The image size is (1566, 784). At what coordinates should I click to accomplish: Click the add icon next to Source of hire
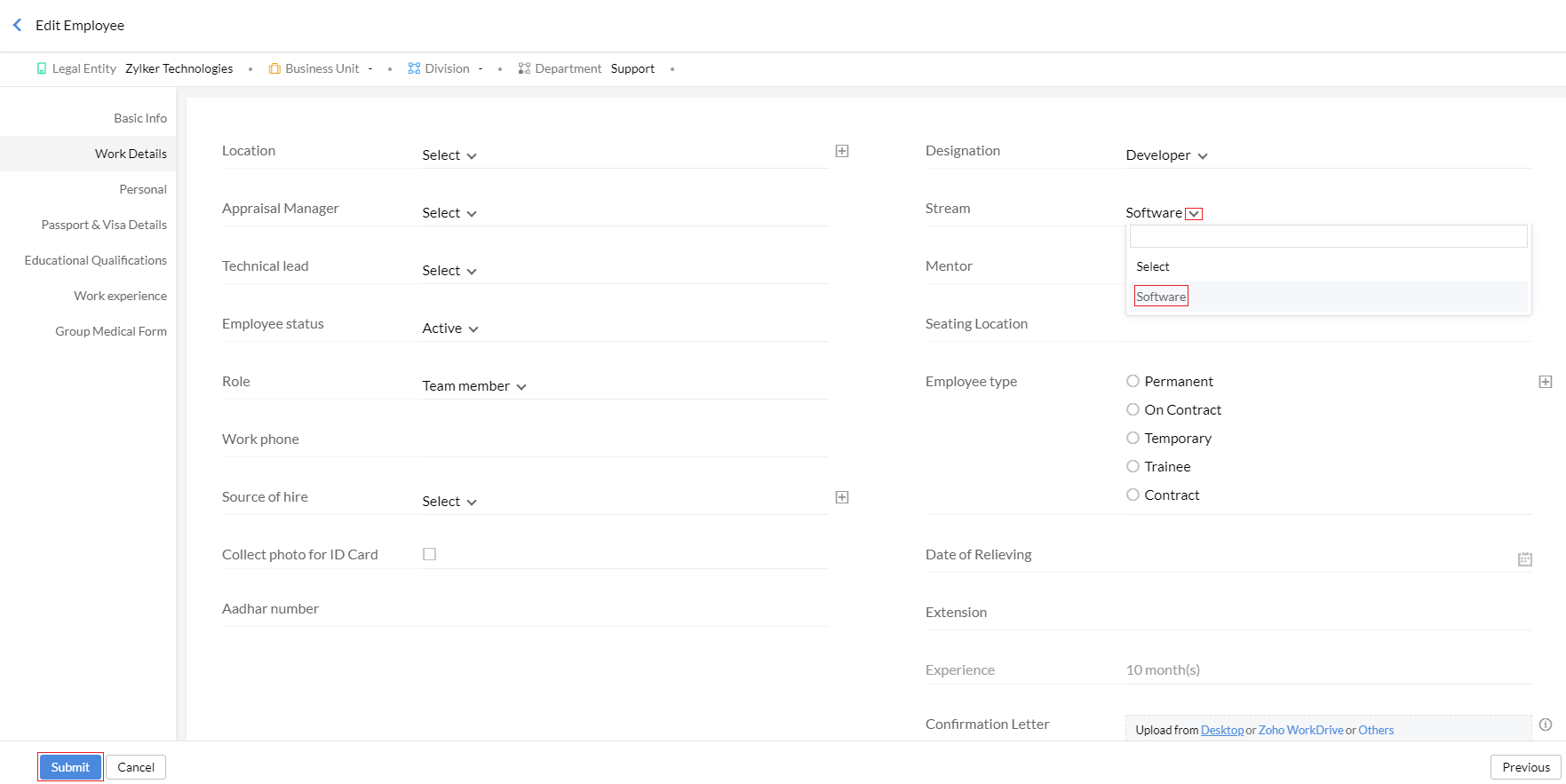[x=842, y=497]
